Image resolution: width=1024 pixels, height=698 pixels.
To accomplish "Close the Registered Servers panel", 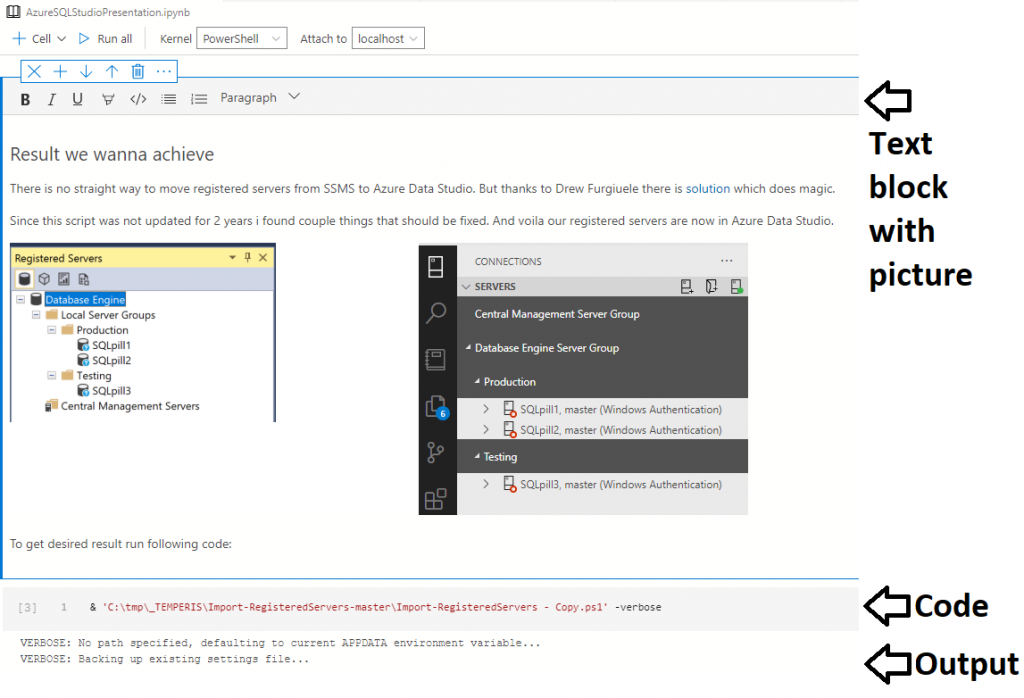I will 263,257.
